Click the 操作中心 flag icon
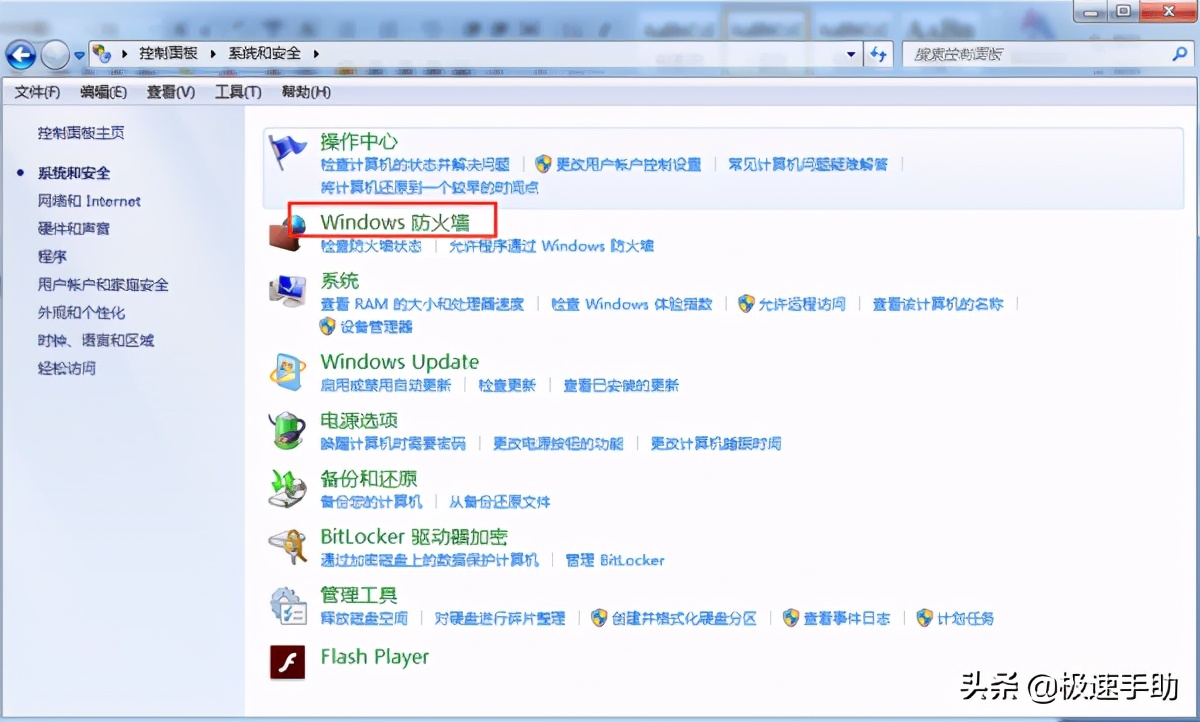 [288, 148]
